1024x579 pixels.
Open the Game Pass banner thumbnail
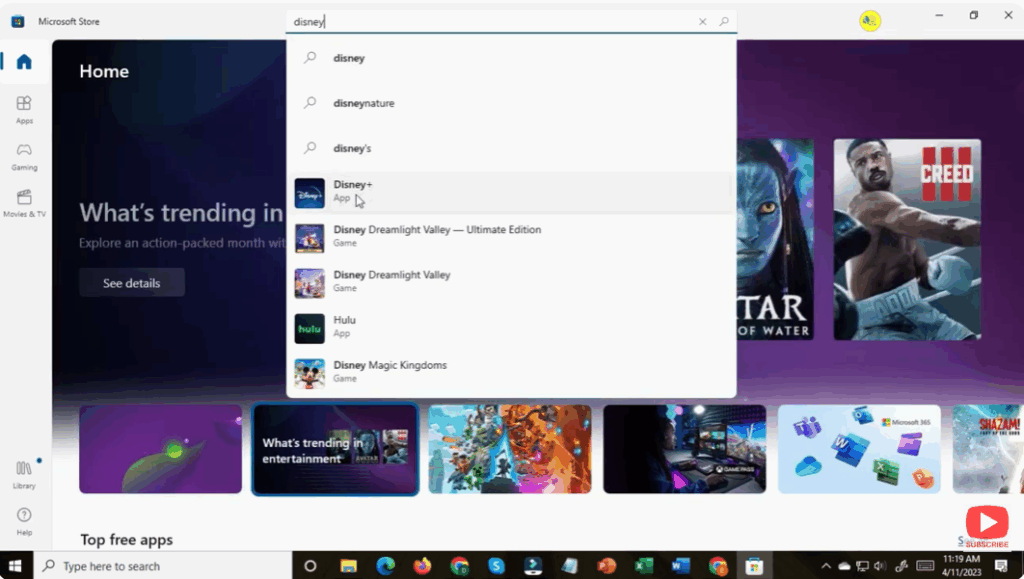[x=684, y=449]
